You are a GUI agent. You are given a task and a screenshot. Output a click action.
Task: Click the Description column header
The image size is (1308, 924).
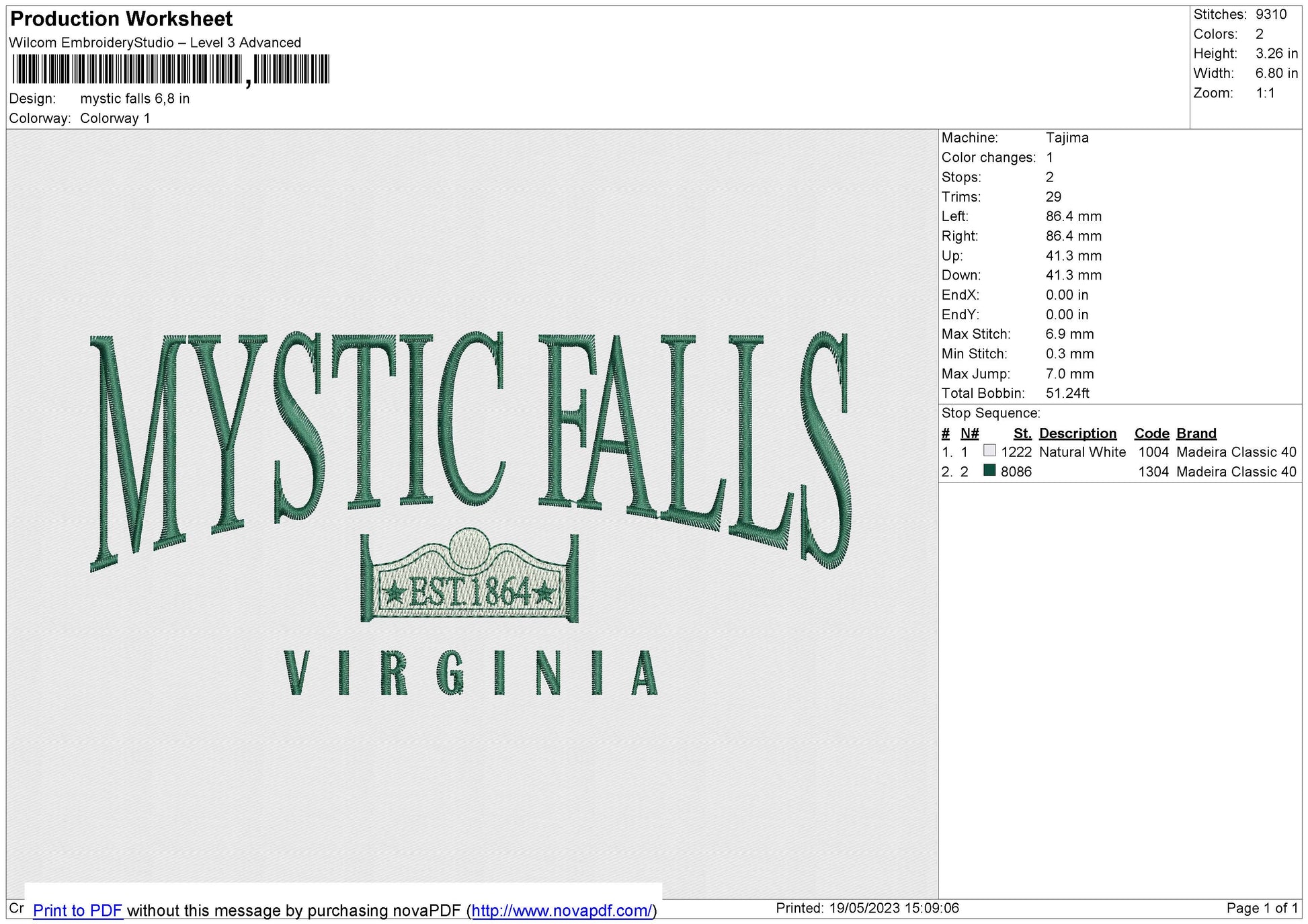tap(1078, 433)
